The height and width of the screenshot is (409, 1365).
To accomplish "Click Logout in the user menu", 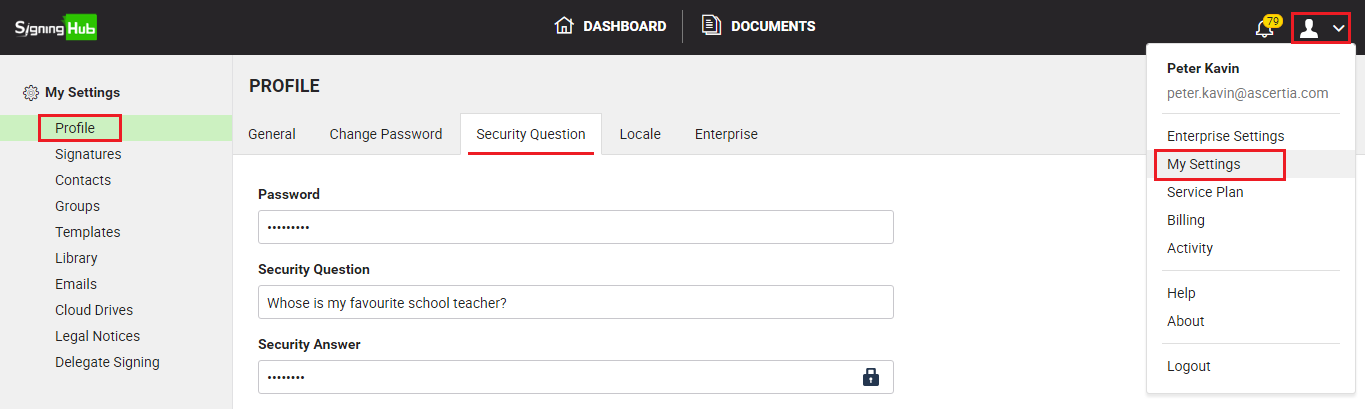I will pyautogui.click(x=1188, y=366).
